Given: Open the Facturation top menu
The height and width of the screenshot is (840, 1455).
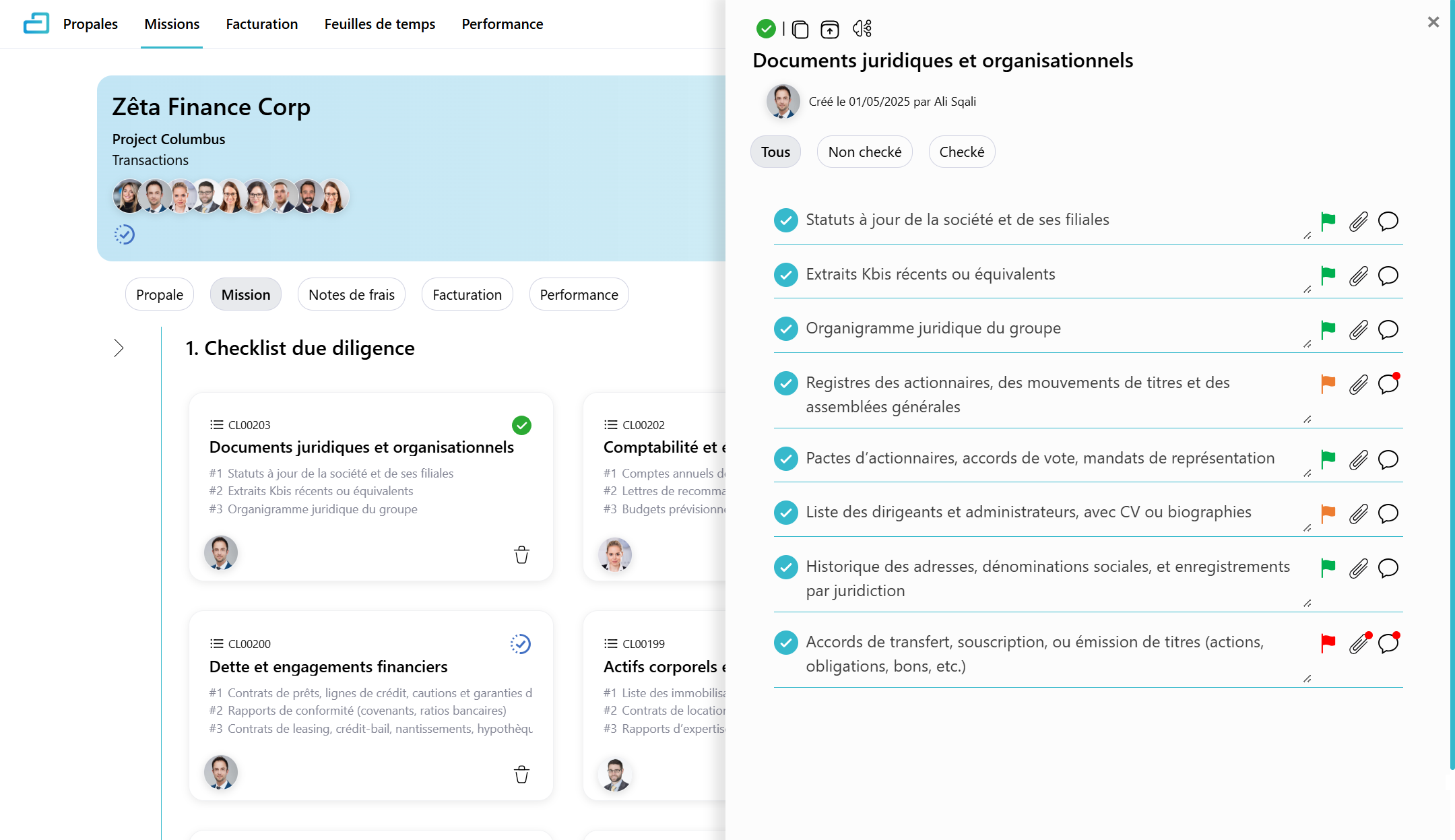Looking at the screenshot, I should [x=261, y=24].
